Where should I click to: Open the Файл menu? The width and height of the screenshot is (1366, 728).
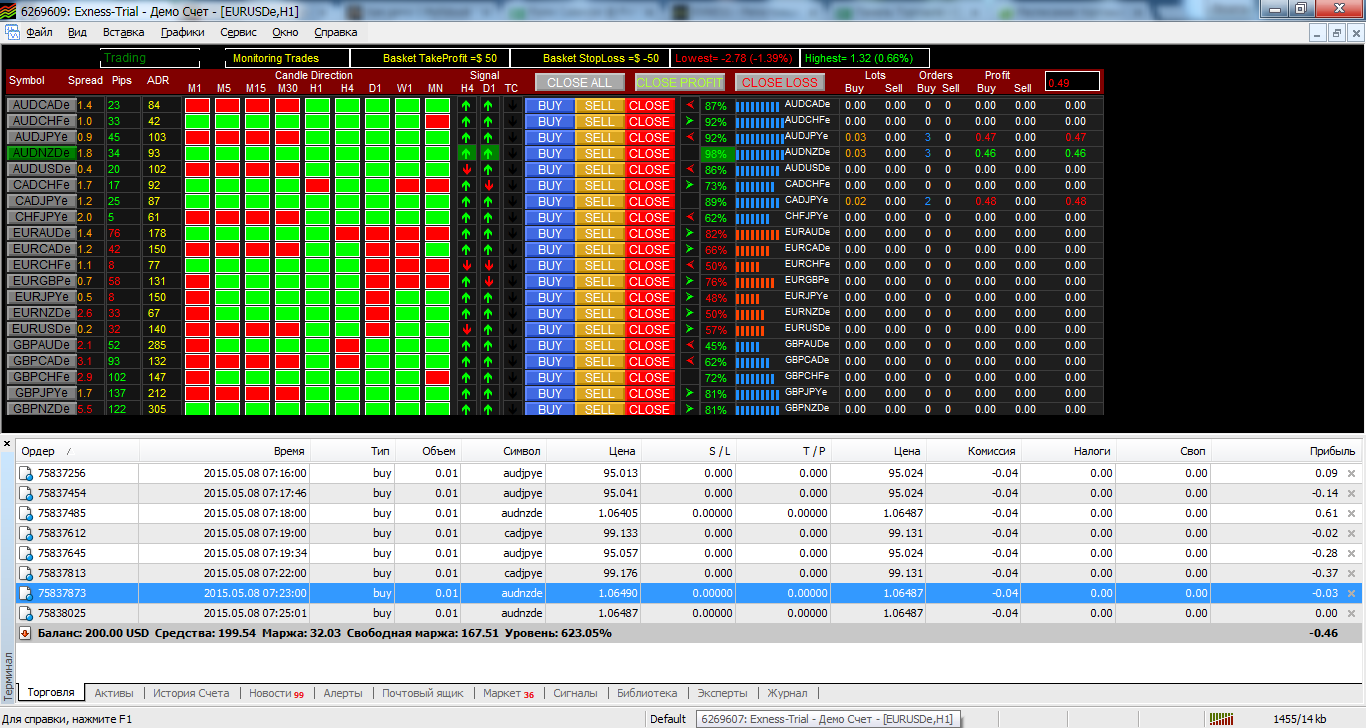40,32
